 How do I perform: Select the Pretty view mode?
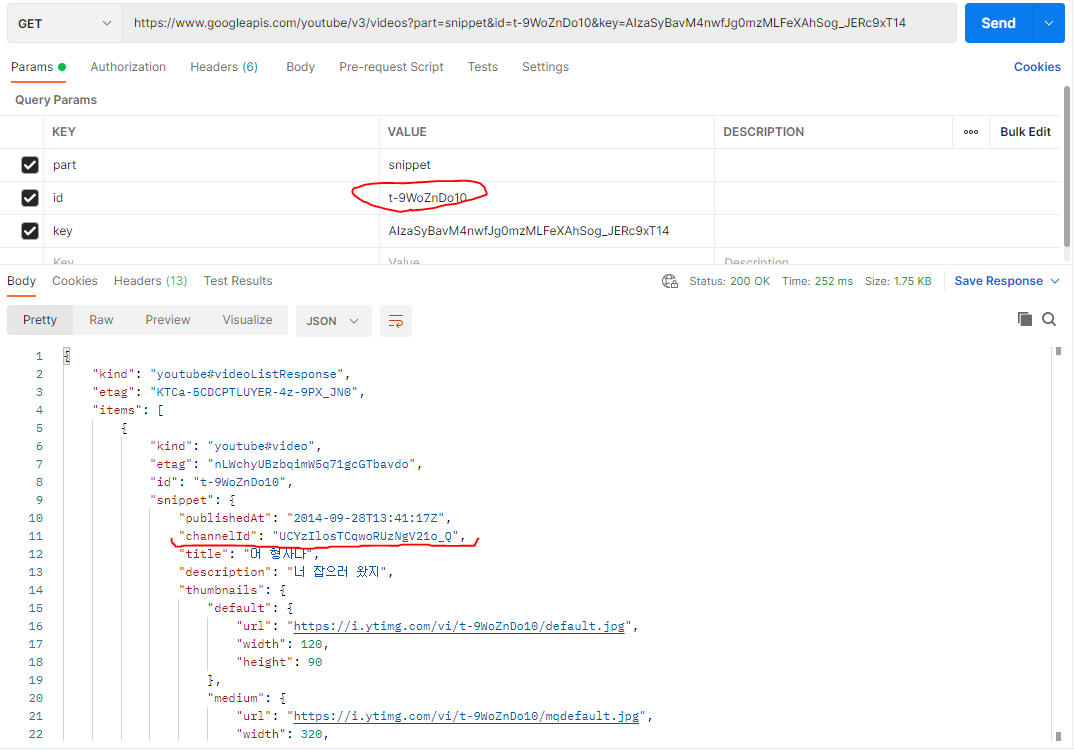(x=40, y=320)
